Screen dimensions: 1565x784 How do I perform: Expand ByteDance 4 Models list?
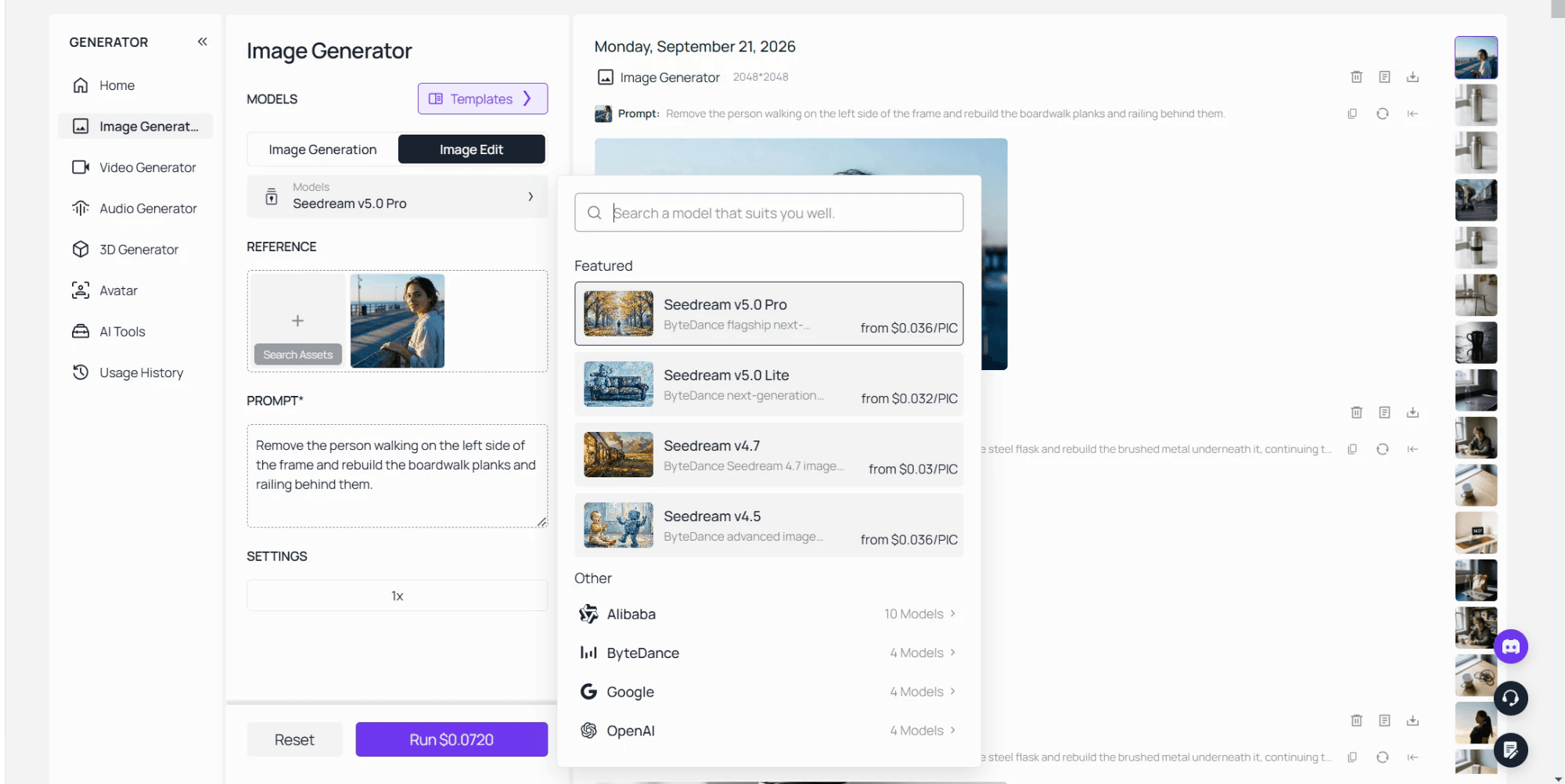[768, 653]
